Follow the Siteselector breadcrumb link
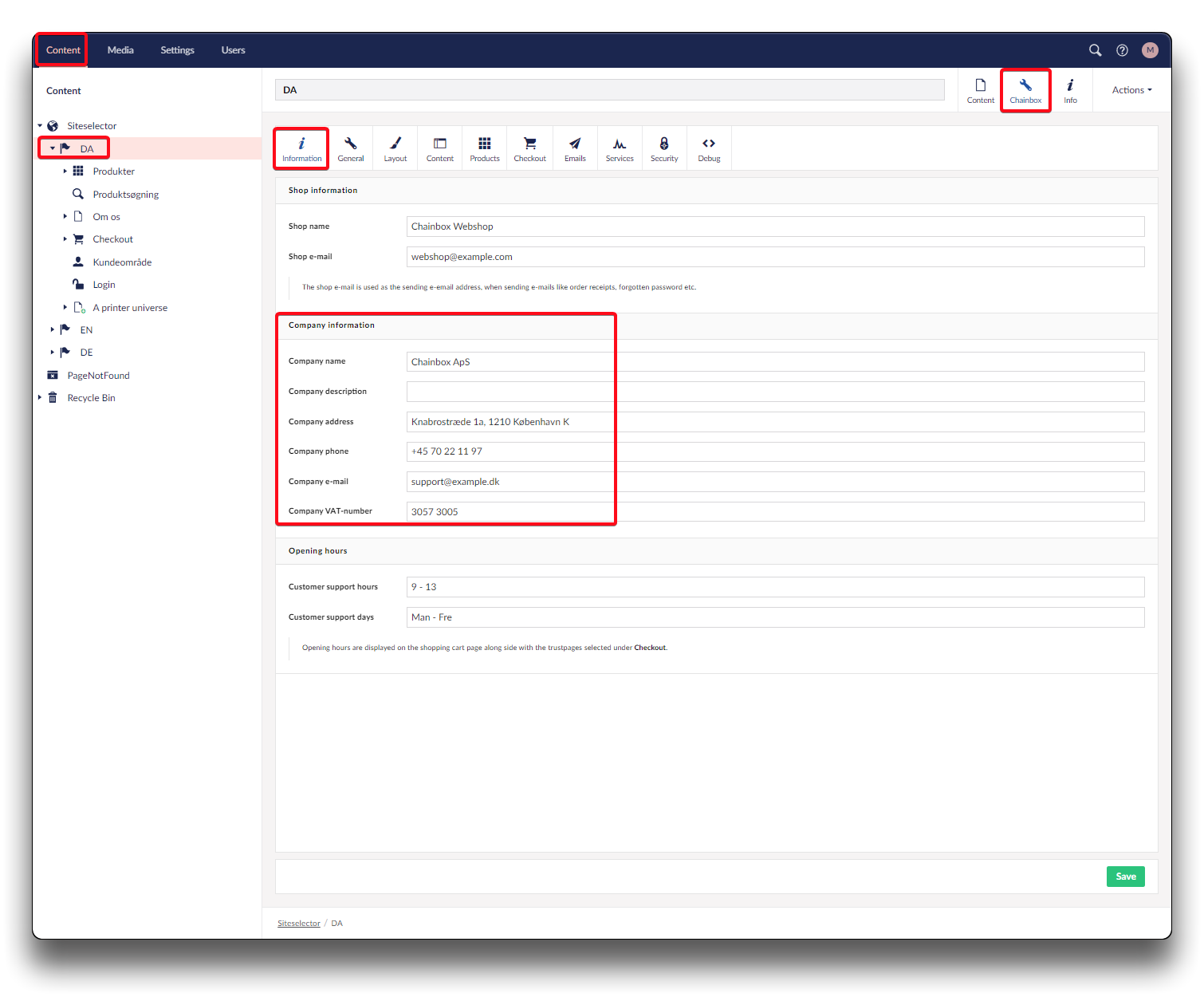This screenshot has width=1204, height=997. pos(298,924)
